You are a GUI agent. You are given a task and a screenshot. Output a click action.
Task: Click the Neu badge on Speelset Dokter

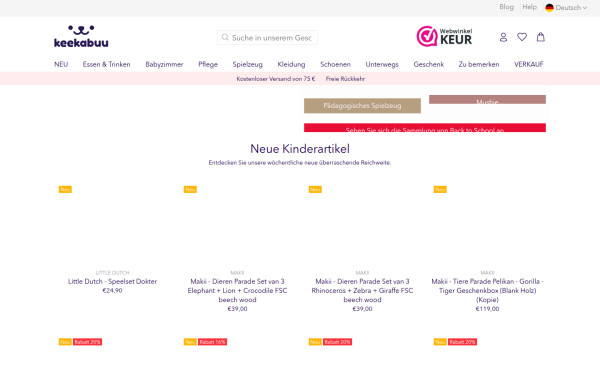65,189
